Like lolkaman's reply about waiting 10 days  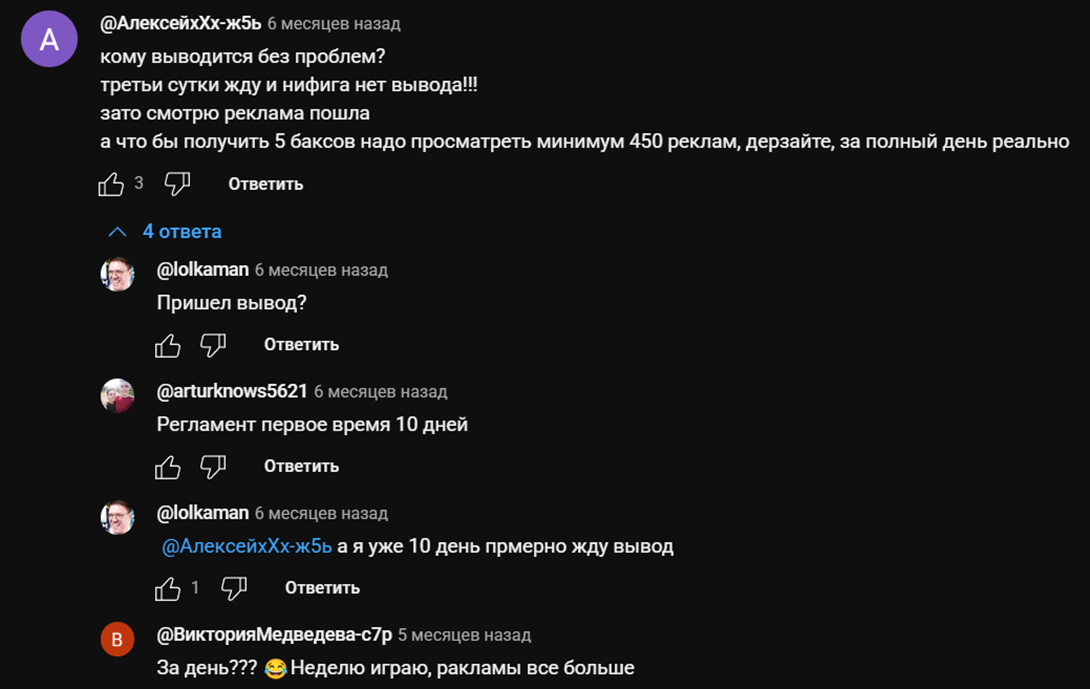coord(168,589)
